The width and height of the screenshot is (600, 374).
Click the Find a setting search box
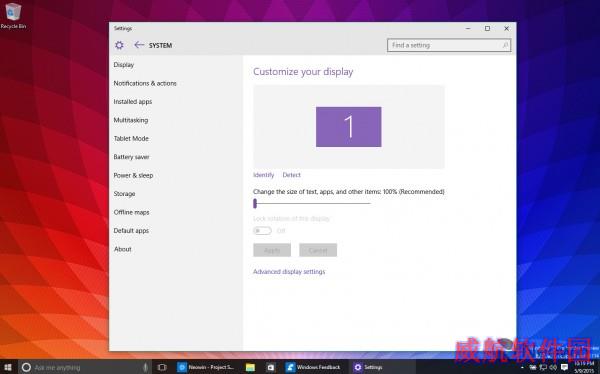coord(449,45)
